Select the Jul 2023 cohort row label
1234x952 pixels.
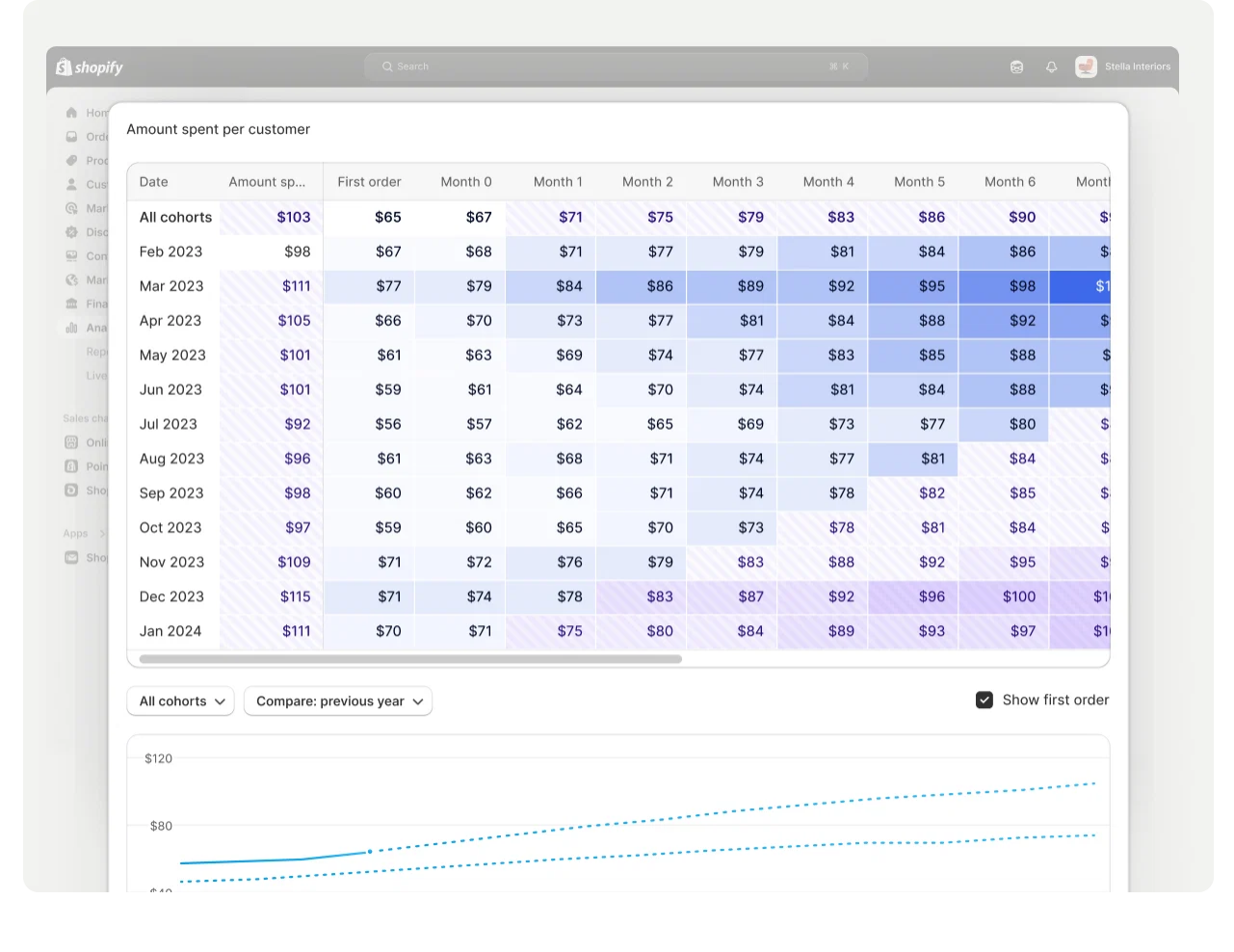tap(169, 424)
